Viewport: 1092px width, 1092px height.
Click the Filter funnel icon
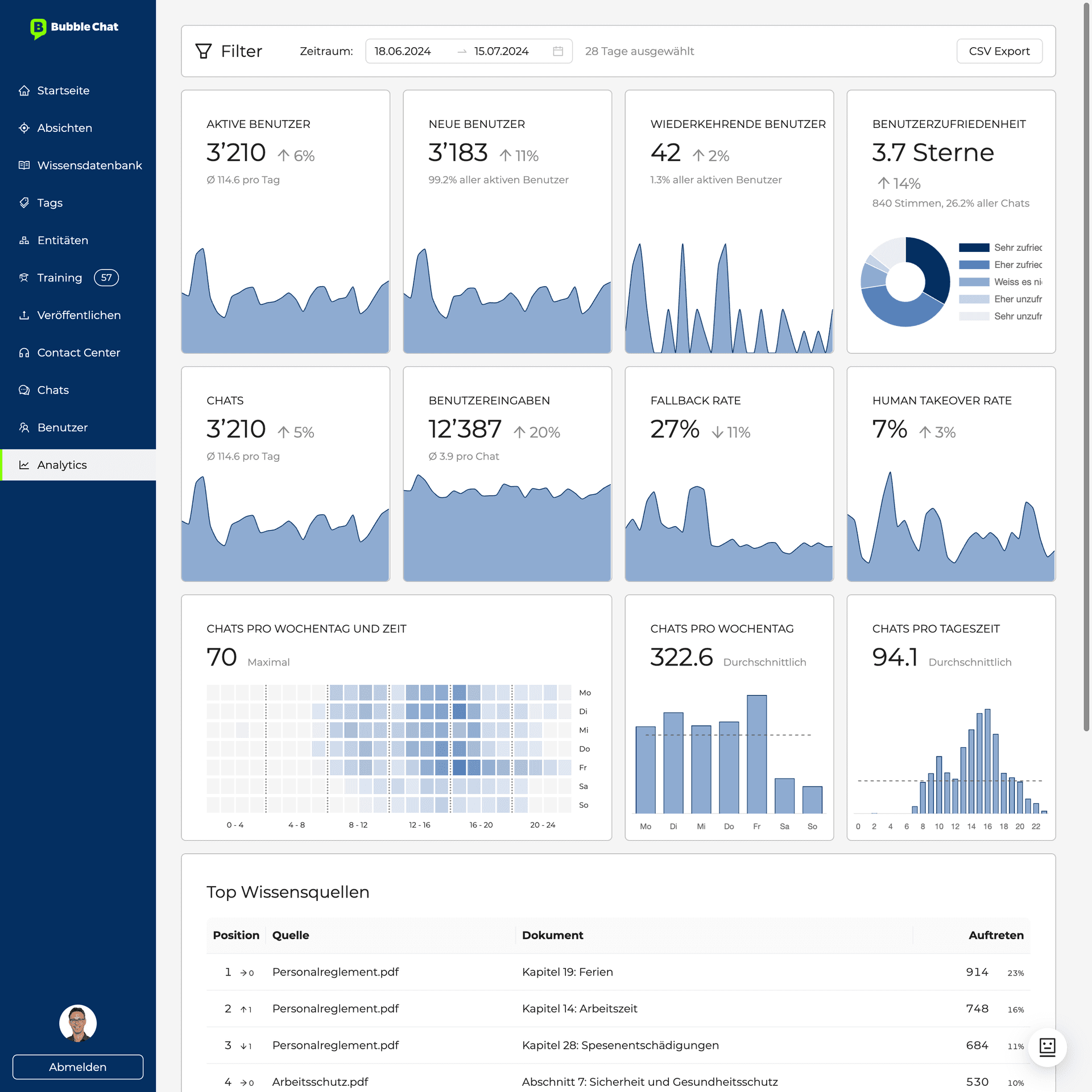(x=204, y=51)
